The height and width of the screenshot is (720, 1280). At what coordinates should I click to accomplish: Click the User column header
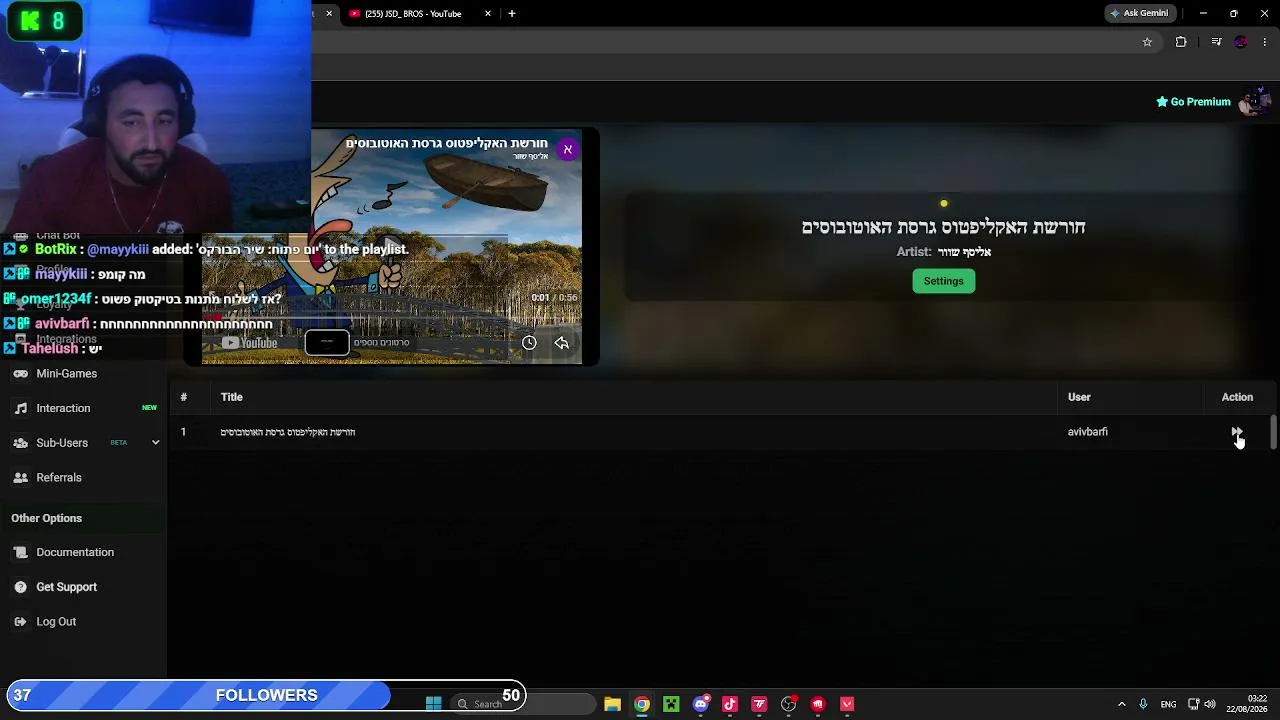tap(1079, 397)
